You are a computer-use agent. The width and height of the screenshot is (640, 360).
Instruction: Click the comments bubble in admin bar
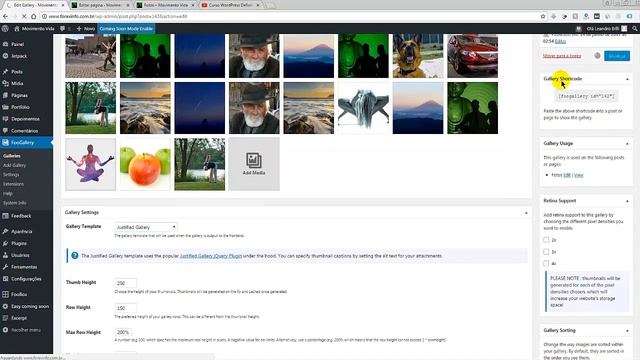tap(62, 29)
